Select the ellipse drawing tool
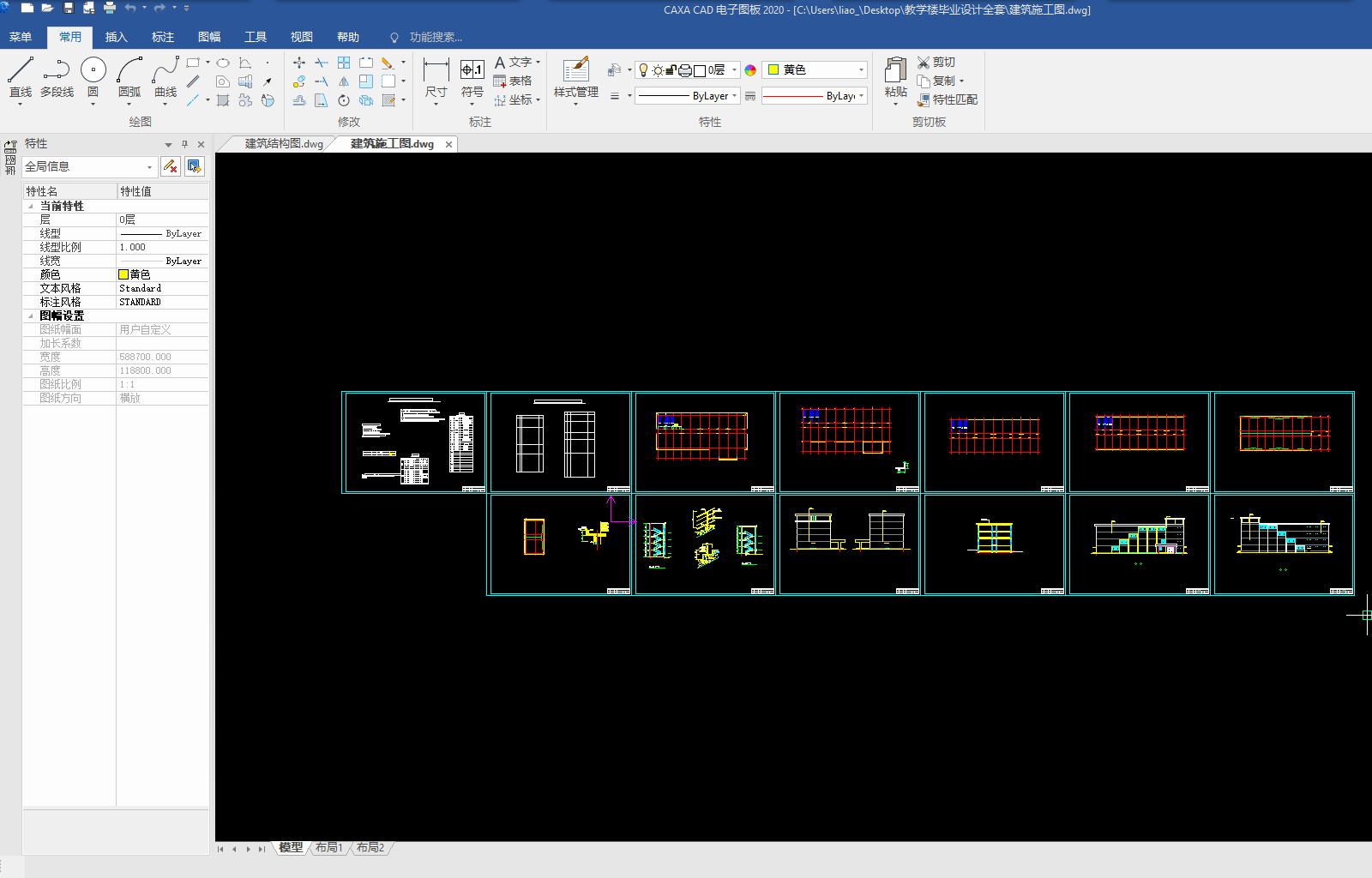Screen dimensions: 1372x878 (x=223, y=63)
